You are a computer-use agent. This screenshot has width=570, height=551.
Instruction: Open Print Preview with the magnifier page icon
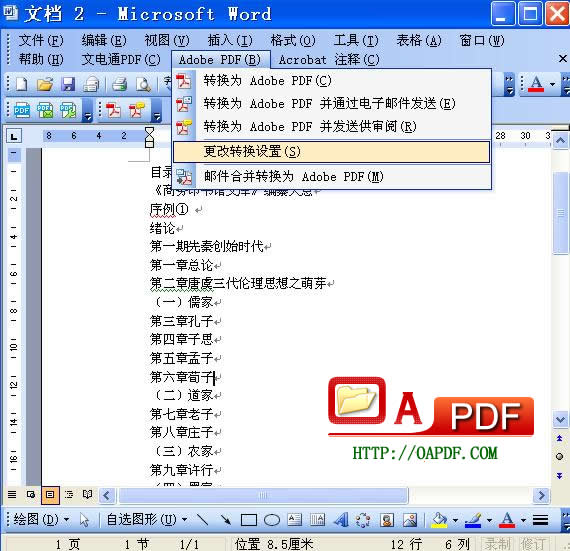tap(143, 84)
